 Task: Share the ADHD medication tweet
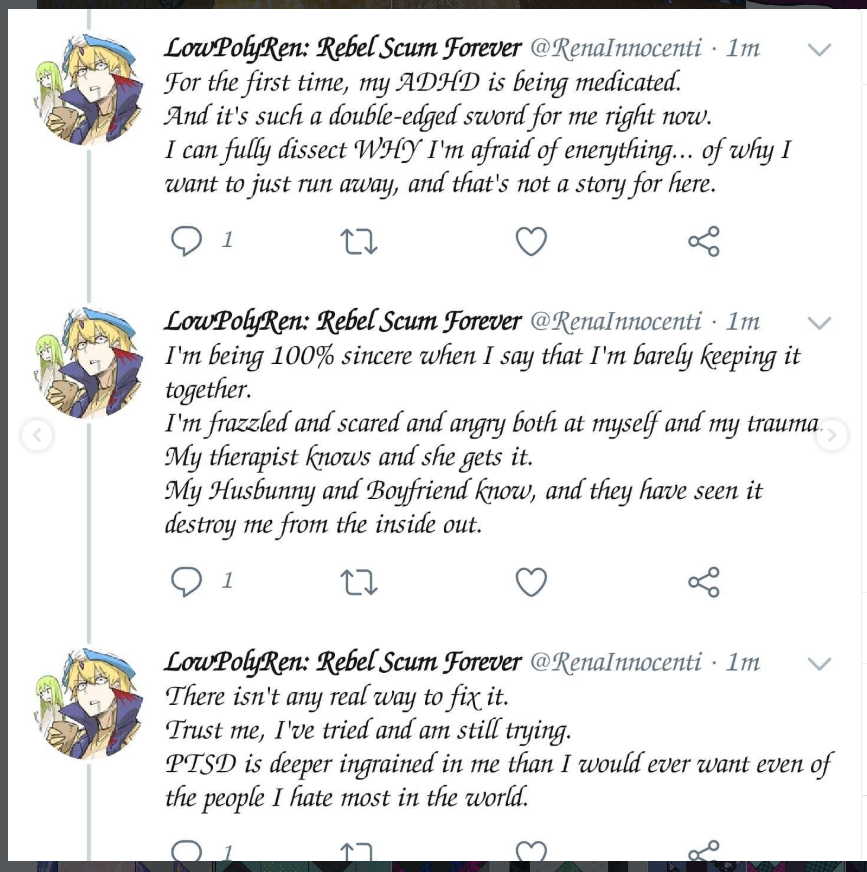coord(704,241)
